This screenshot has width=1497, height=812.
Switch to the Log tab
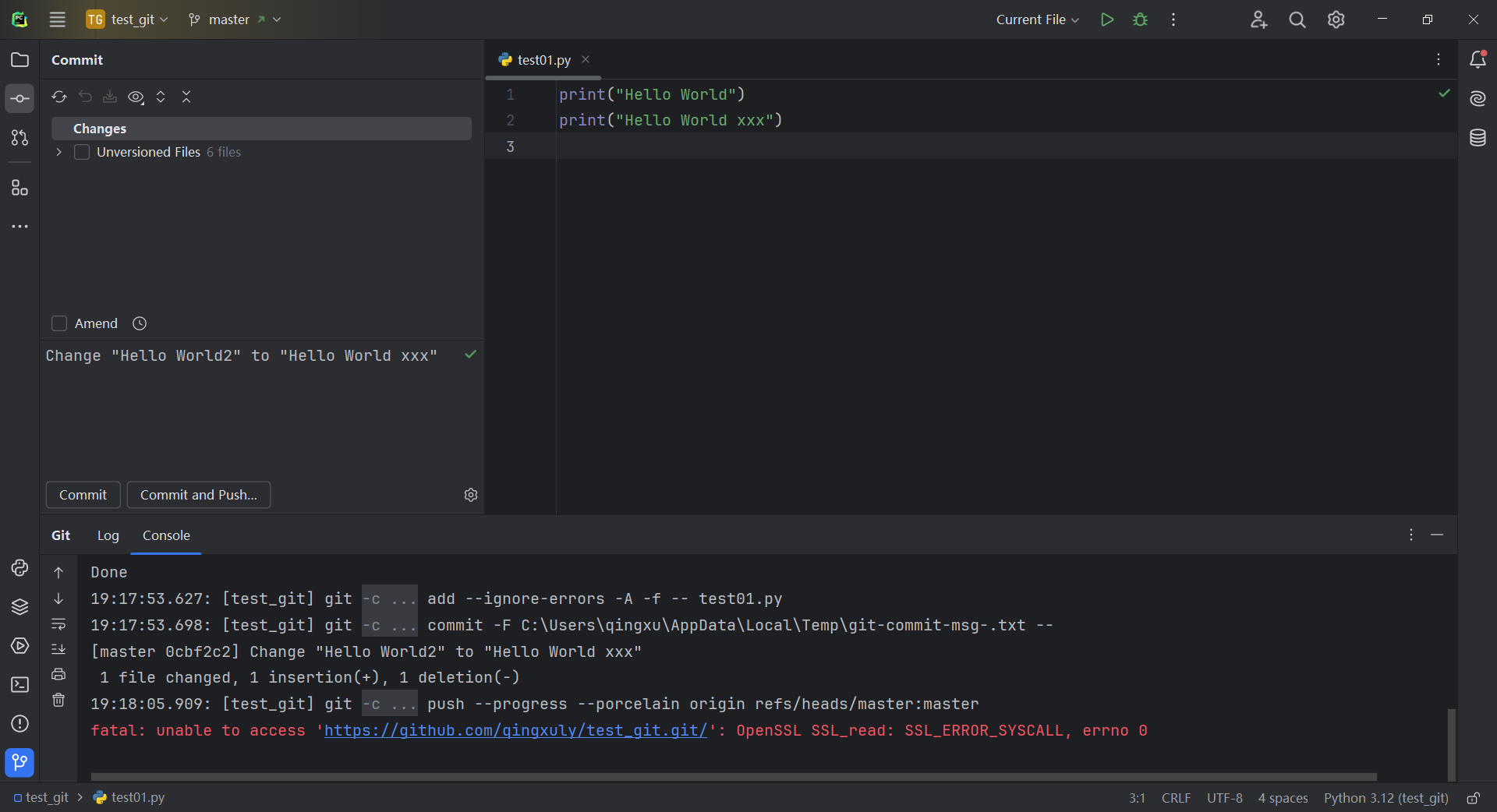pos(107,536)
